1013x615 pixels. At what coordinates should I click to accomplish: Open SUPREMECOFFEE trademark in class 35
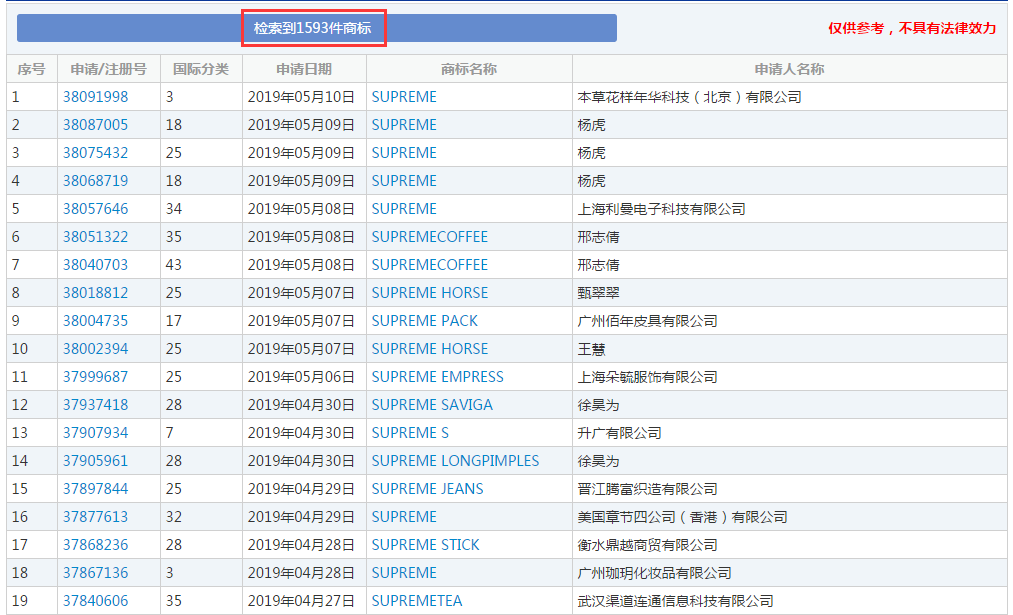[430, 237]
